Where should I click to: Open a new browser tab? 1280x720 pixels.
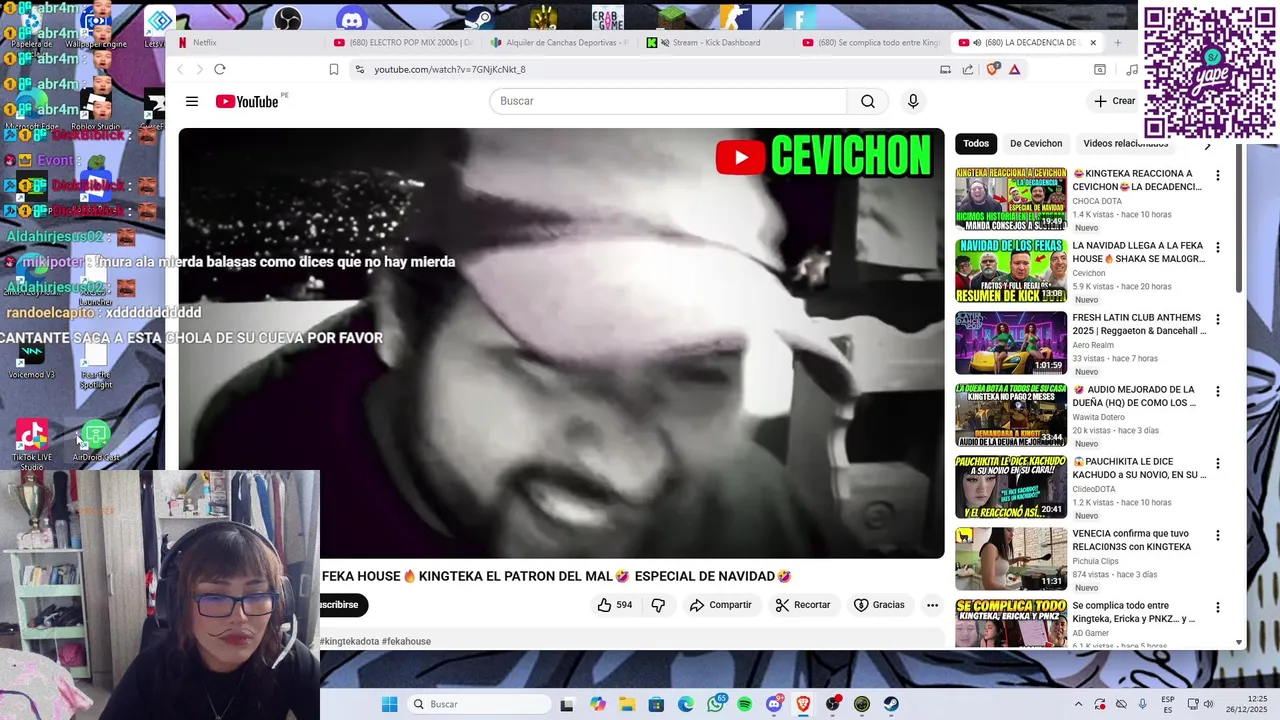pyautogui.click(x=1118, y=43)
